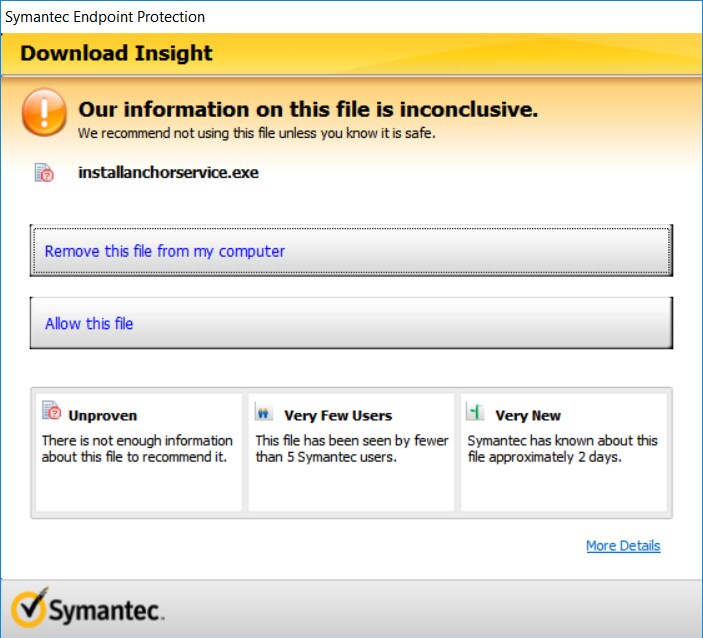This screenshot has height=638, width=703.
Task: Choose the Allow this file button
Action: point(351,323)
